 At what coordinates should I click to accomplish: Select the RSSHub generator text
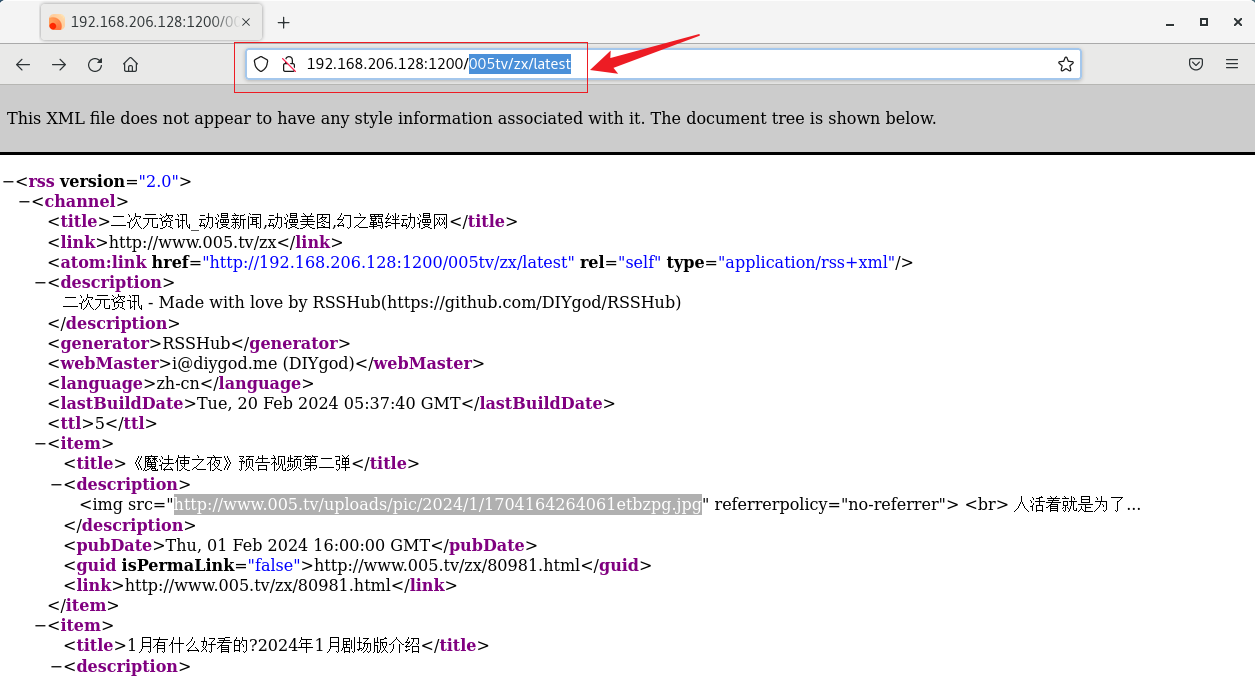197,343
